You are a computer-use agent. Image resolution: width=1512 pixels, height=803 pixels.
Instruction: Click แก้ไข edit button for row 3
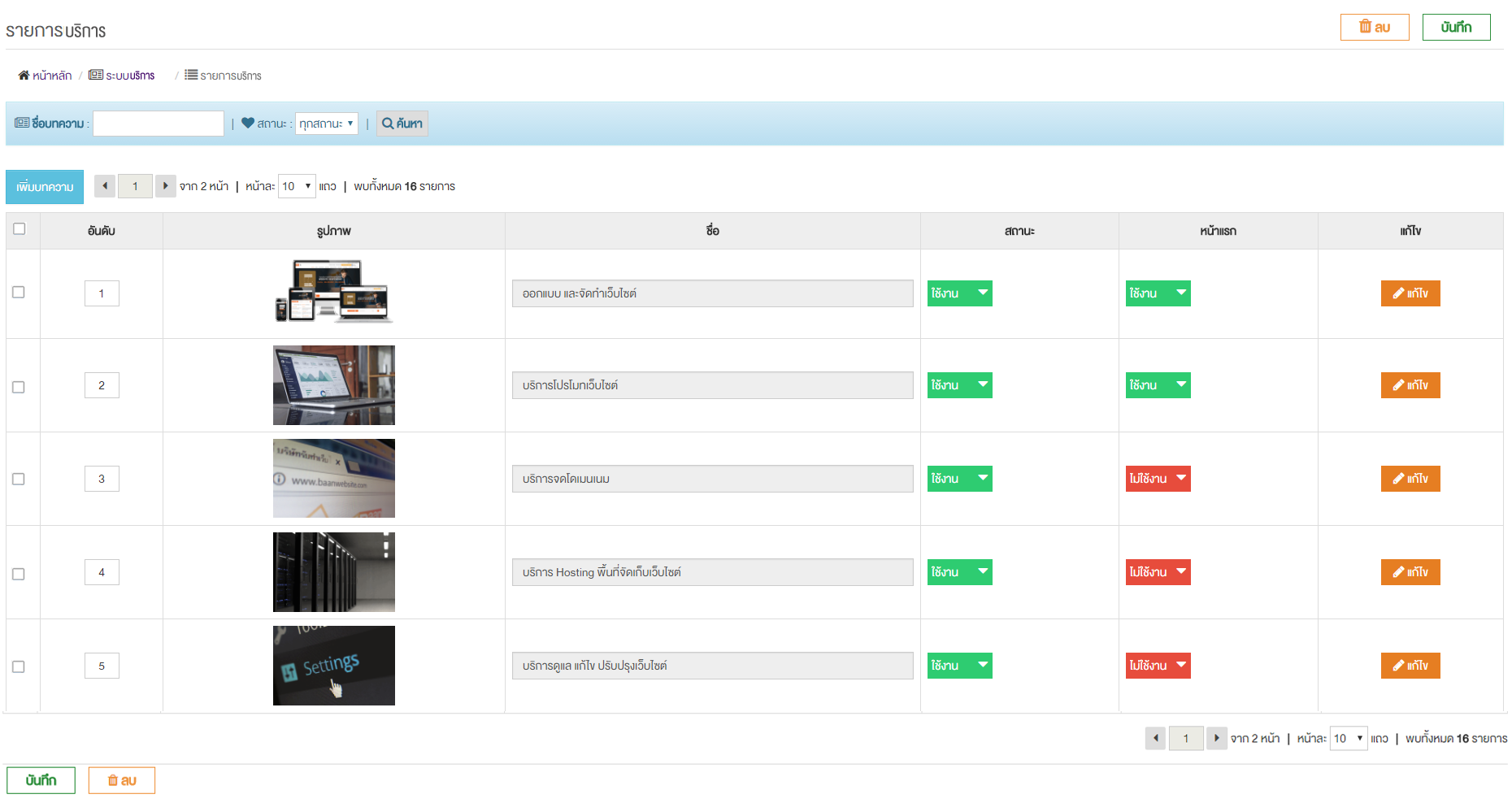(x=1410, y=479)
